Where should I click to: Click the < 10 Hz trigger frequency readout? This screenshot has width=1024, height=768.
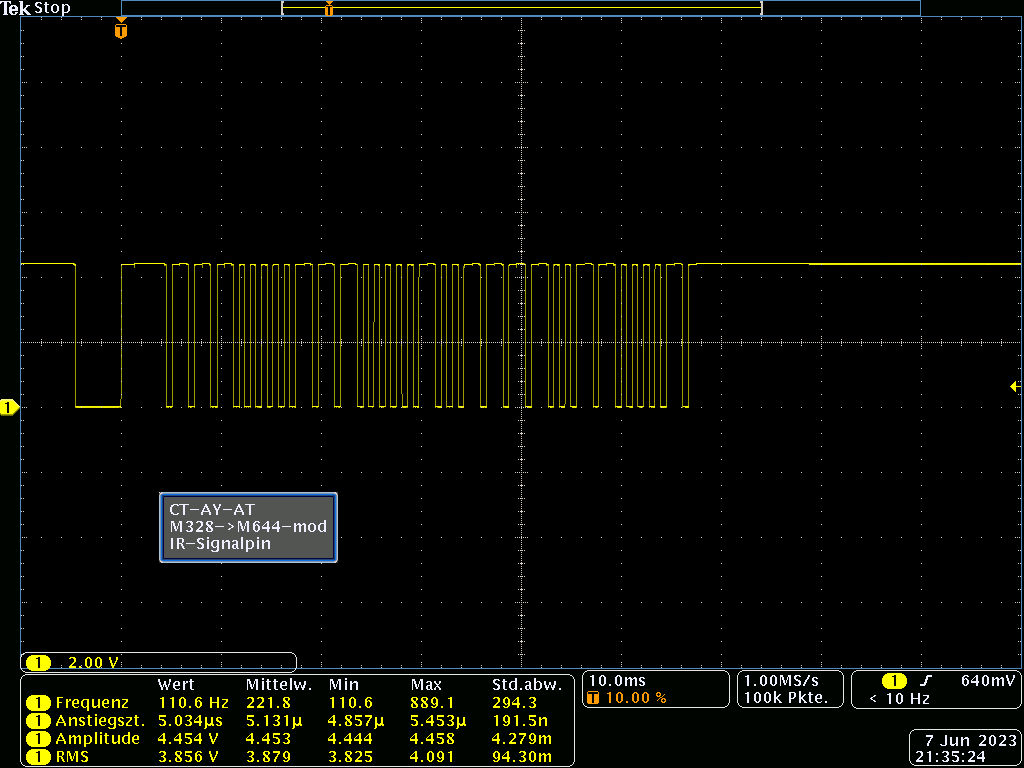click(899, 698)
